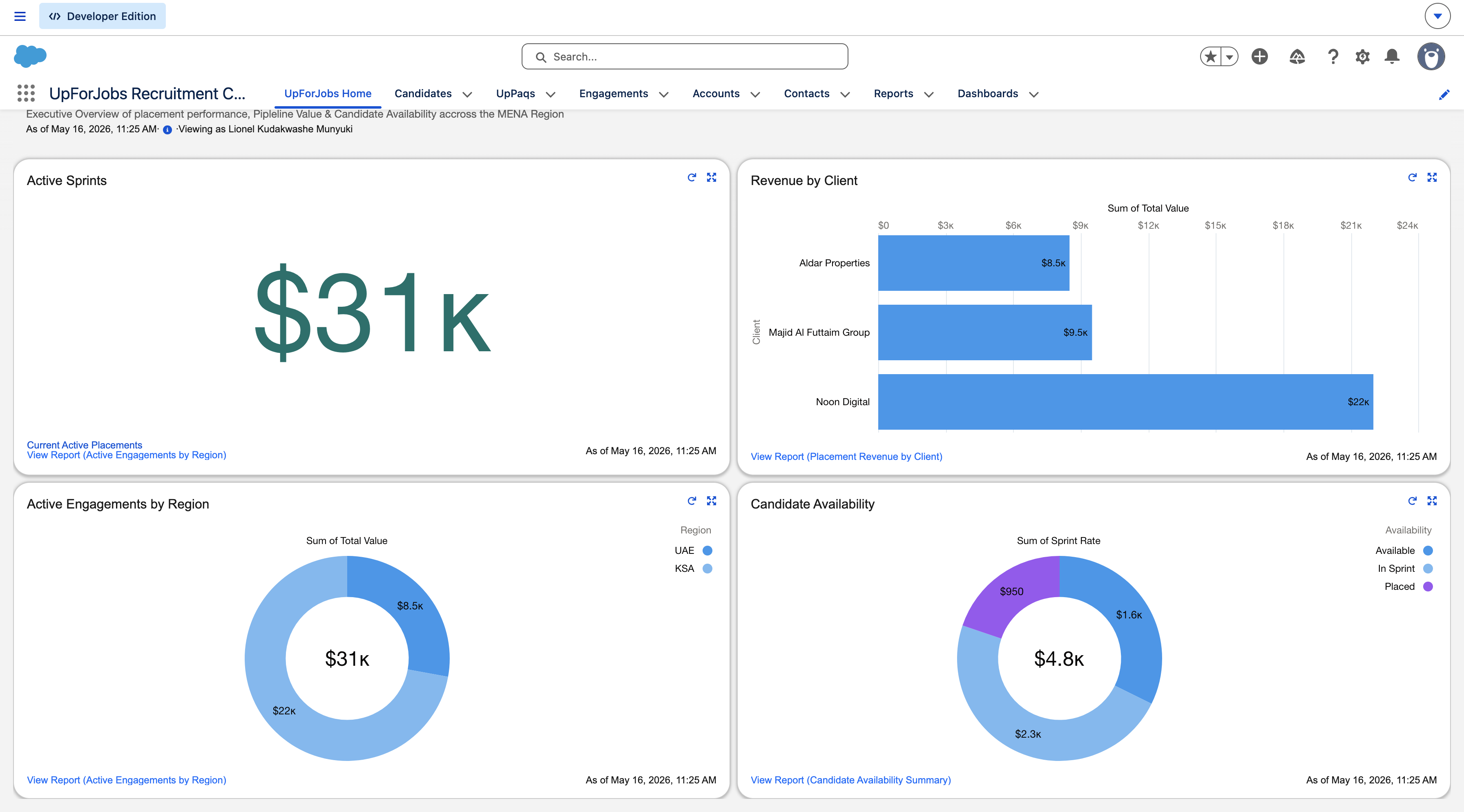The image size is (1464, 812).
Task: Click the Aldar Properties $8.5K bar
Action: click(x=973, y=263)
